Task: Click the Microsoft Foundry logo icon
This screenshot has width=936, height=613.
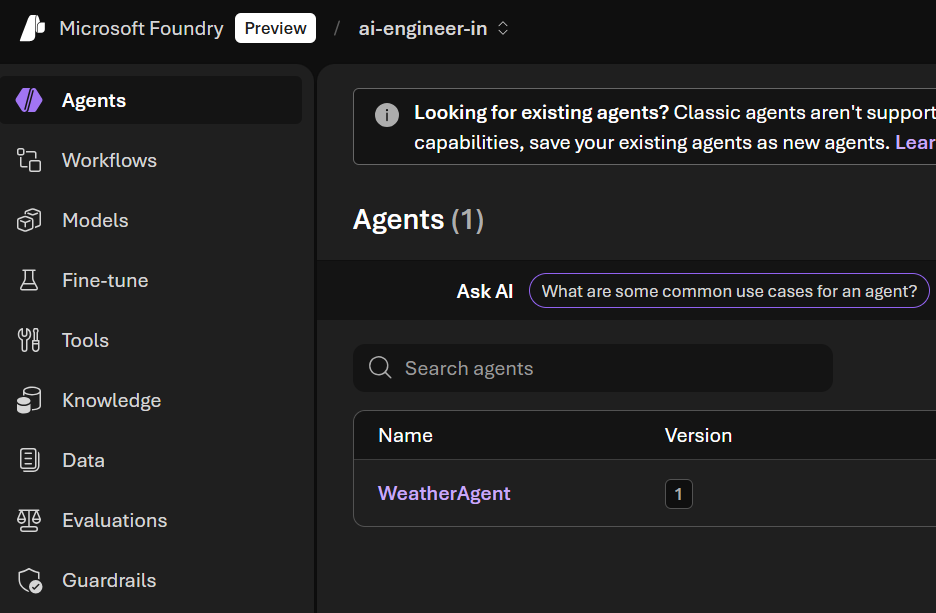Action: [33, 28]
